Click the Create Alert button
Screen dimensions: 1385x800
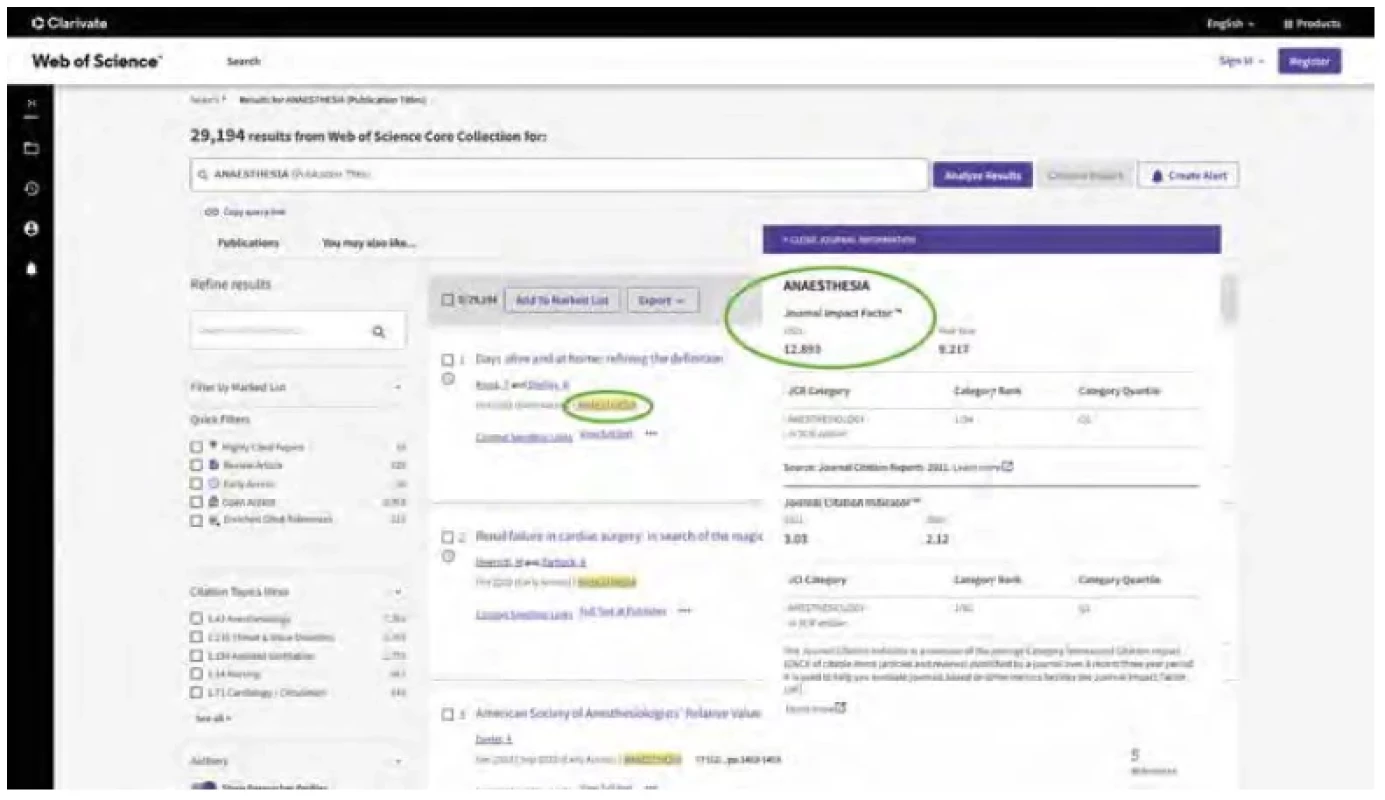coord(1189,176)
